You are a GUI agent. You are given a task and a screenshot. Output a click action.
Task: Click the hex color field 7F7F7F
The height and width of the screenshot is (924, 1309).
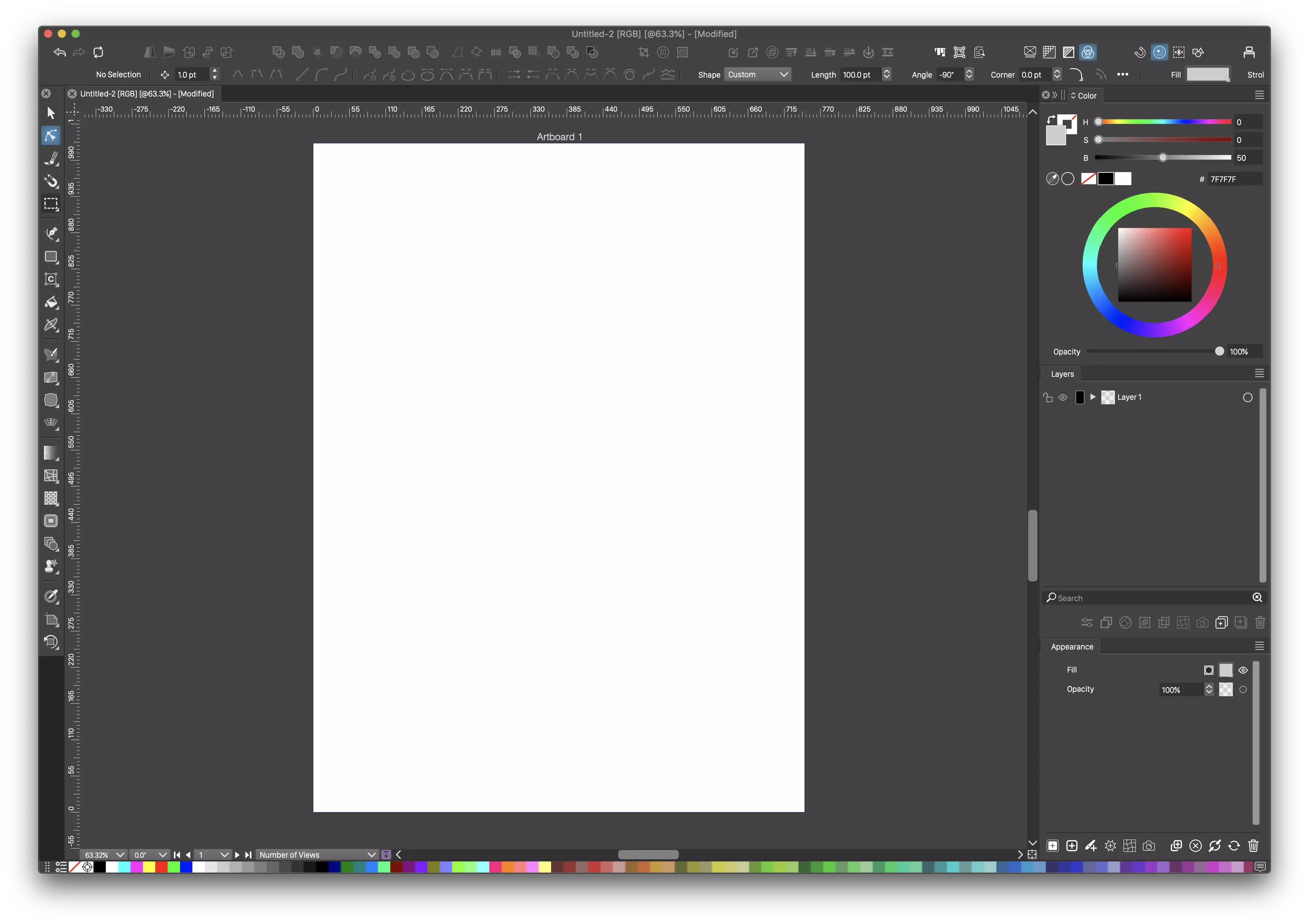click(1234, 179)
